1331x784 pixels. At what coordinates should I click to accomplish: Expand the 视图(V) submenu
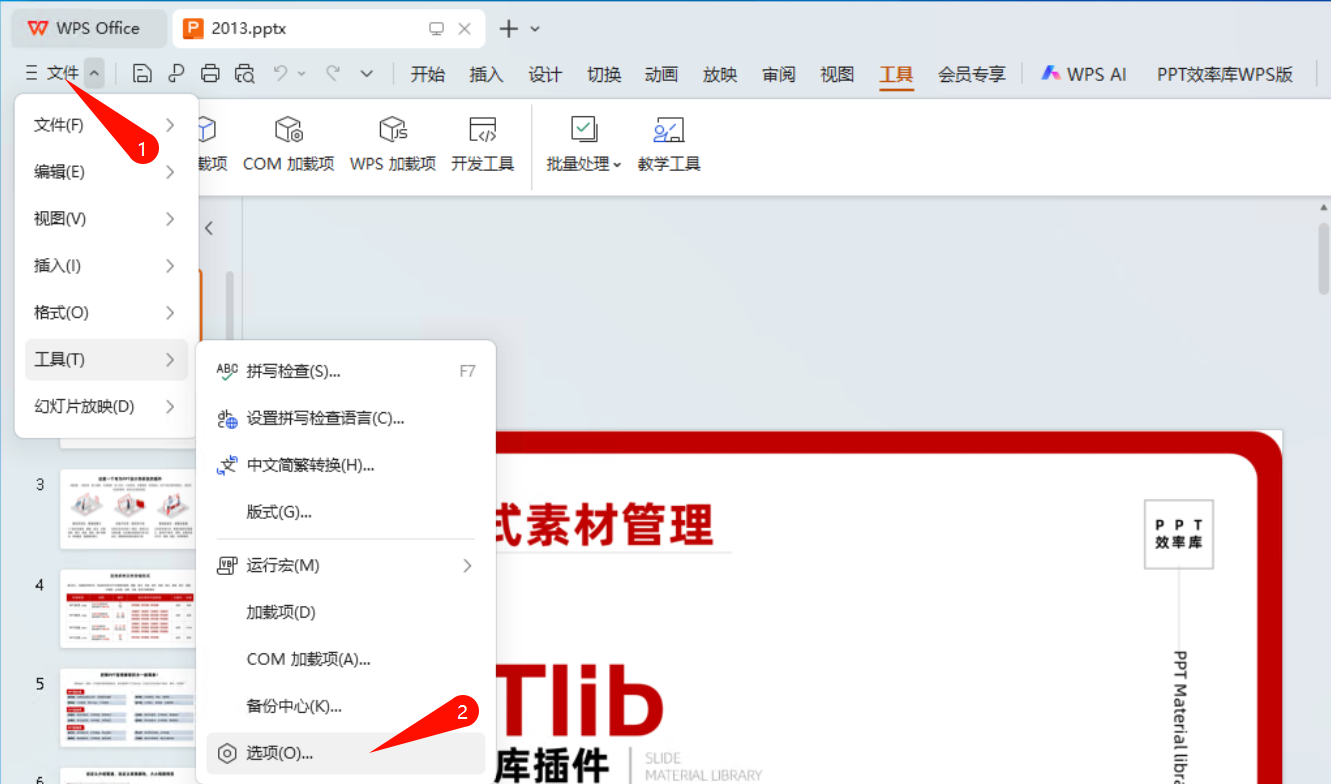point(170,219)
